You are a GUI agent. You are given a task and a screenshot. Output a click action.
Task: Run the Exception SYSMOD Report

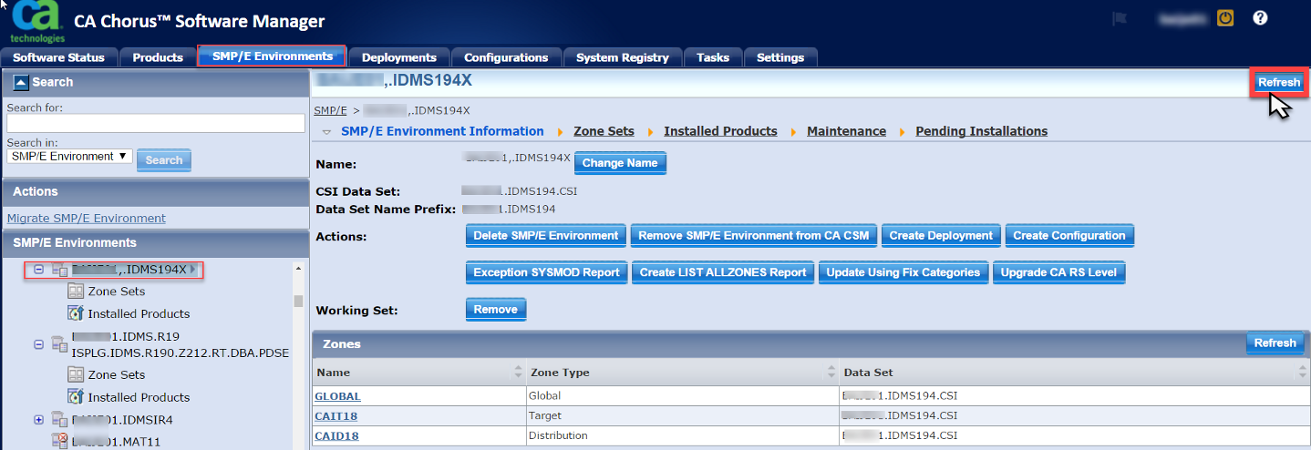547,272
